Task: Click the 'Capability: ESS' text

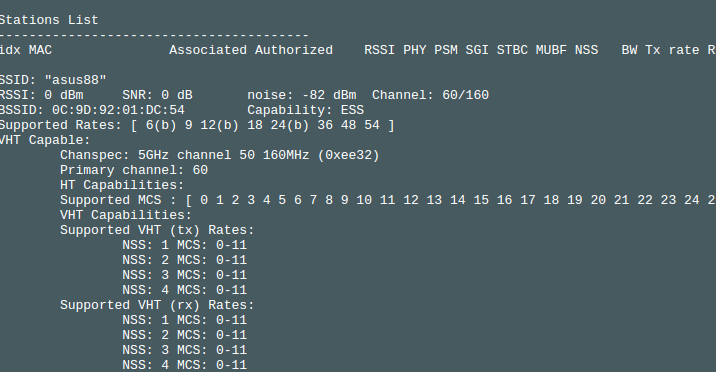Action: (x=305, y=110)
